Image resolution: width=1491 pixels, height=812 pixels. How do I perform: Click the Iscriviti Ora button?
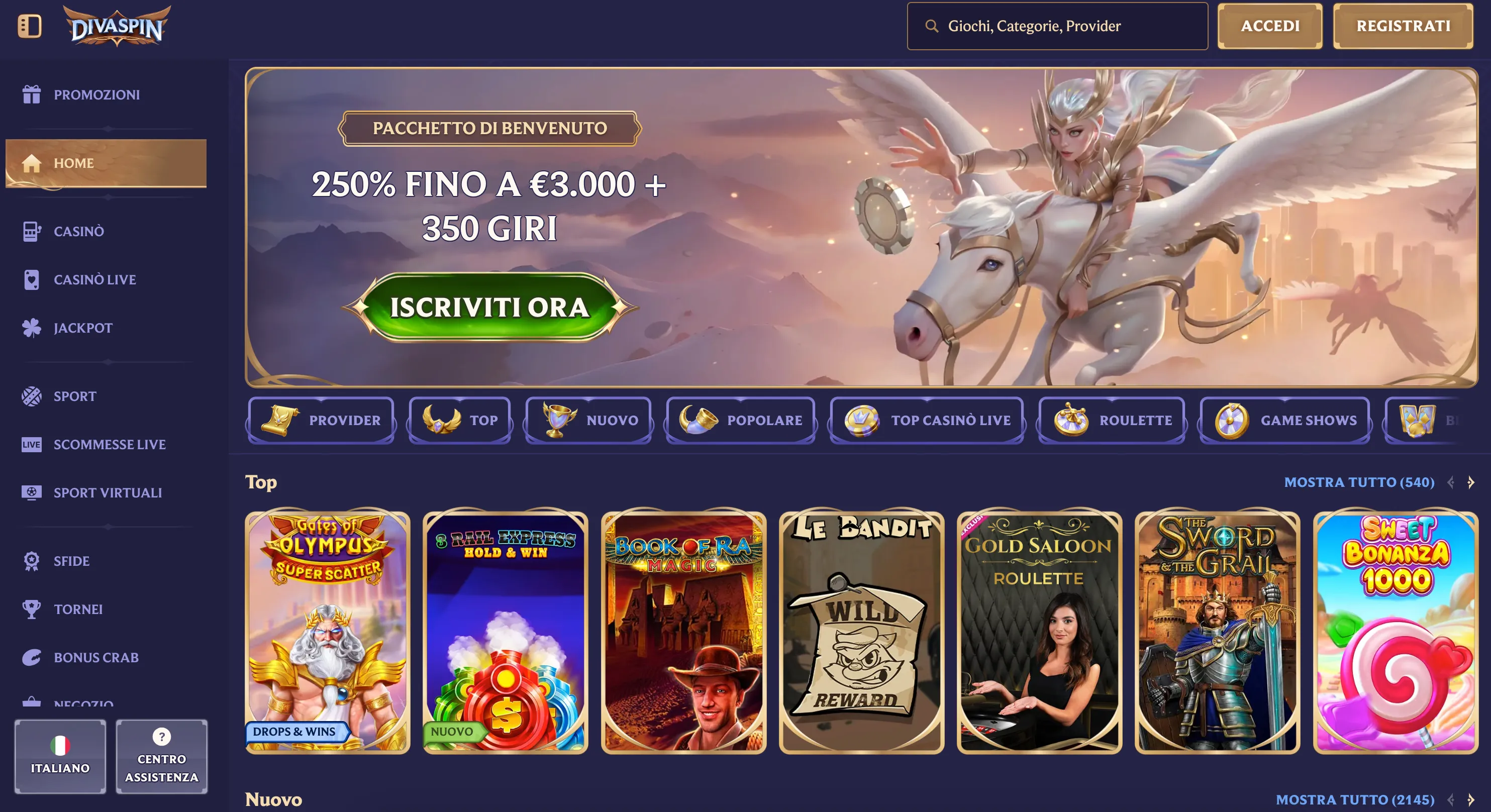(x=489, y=308)
